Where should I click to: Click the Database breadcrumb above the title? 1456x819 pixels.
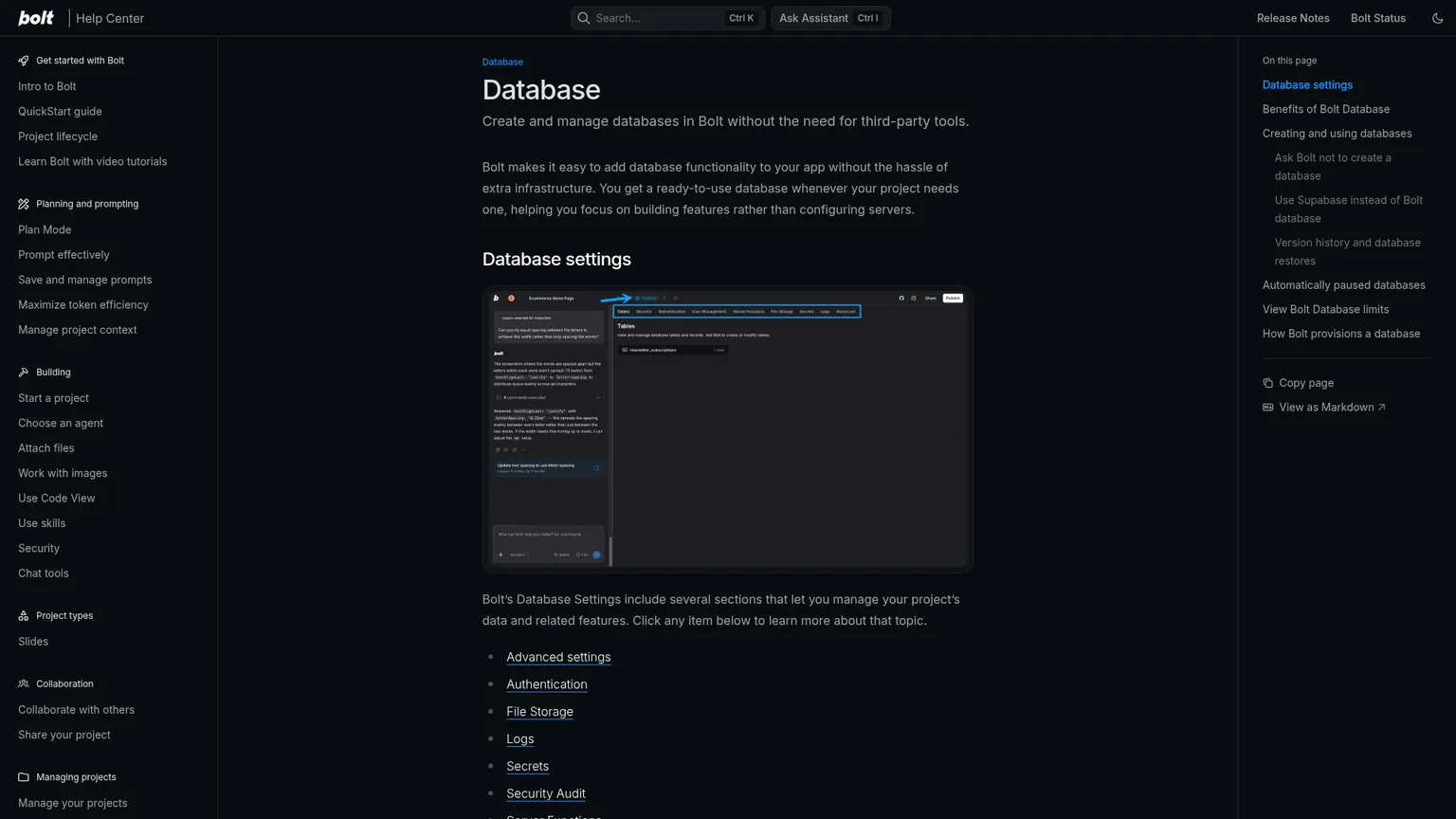tap(502, 63)
